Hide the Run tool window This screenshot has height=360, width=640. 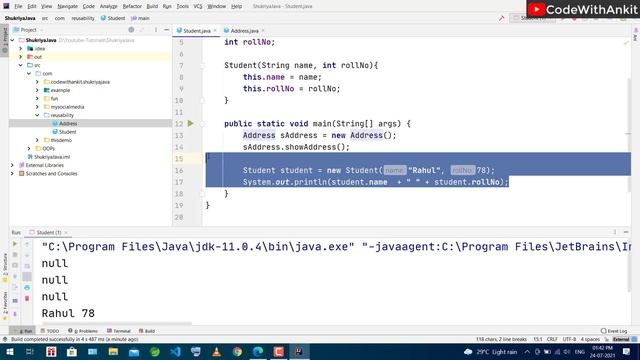pos(626,232)
